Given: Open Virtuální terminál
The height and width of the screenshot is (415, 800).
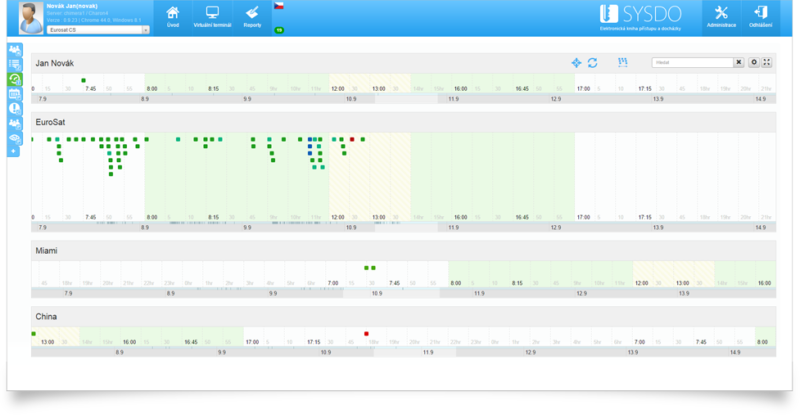Looking at the screenshot, I should coord(212,17).
